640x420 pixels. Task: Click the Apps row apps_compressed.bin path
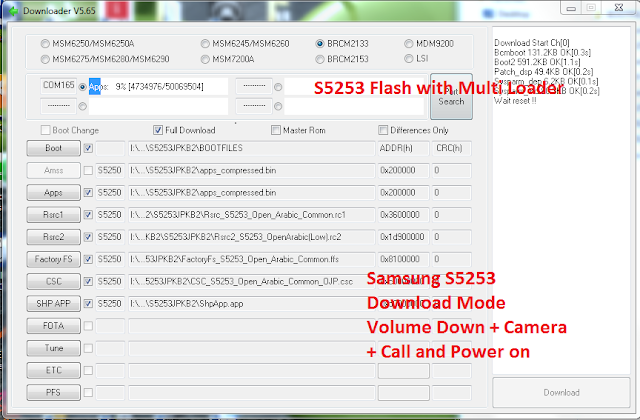coord(251,193)
